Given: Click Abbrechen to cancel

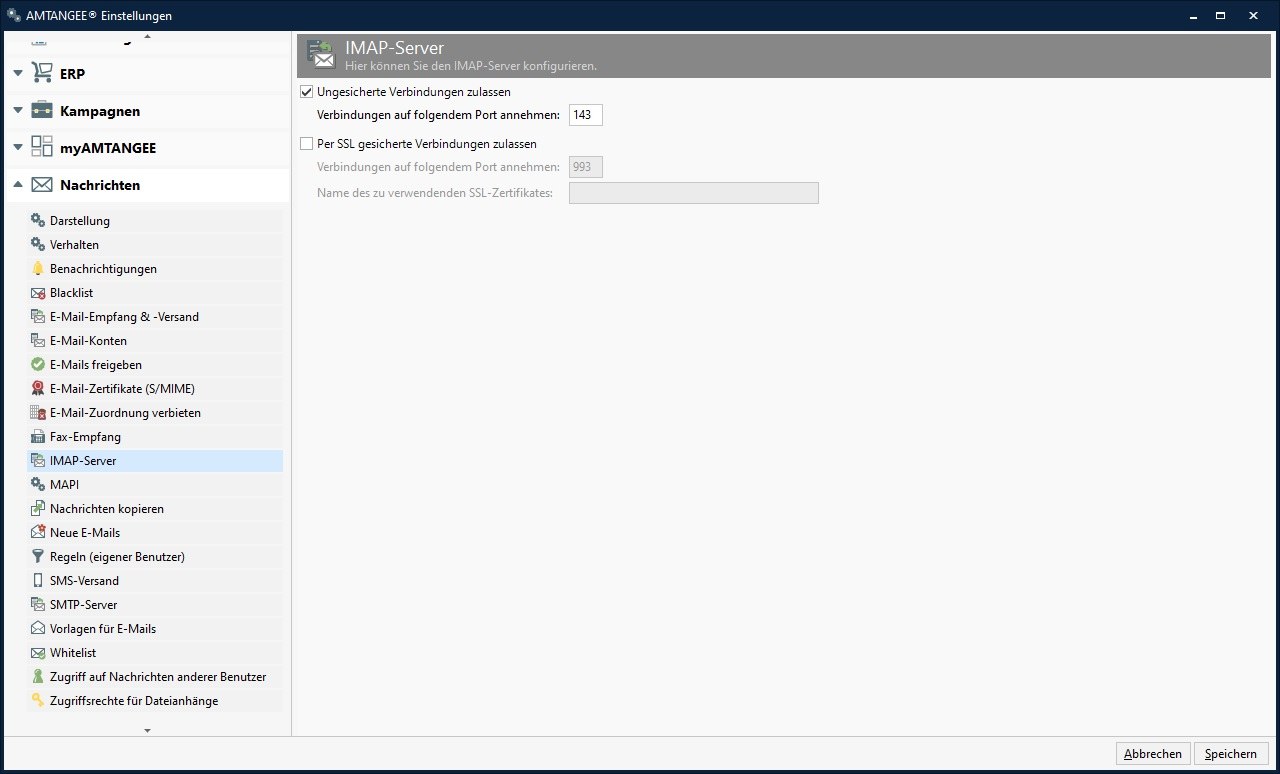Looking at the screenshot, I should [x=1153, y=754].
